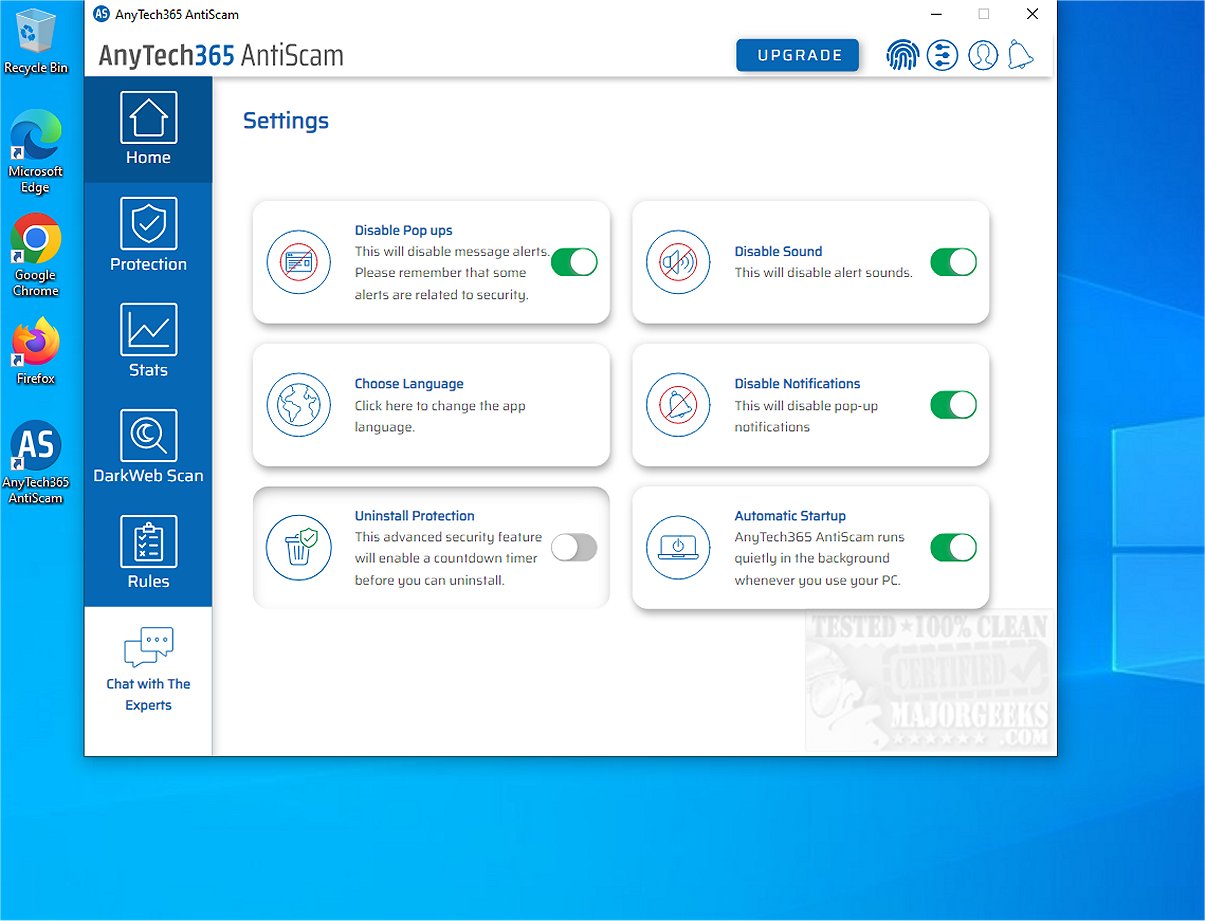Open the Rules sidebar tab

148,553
